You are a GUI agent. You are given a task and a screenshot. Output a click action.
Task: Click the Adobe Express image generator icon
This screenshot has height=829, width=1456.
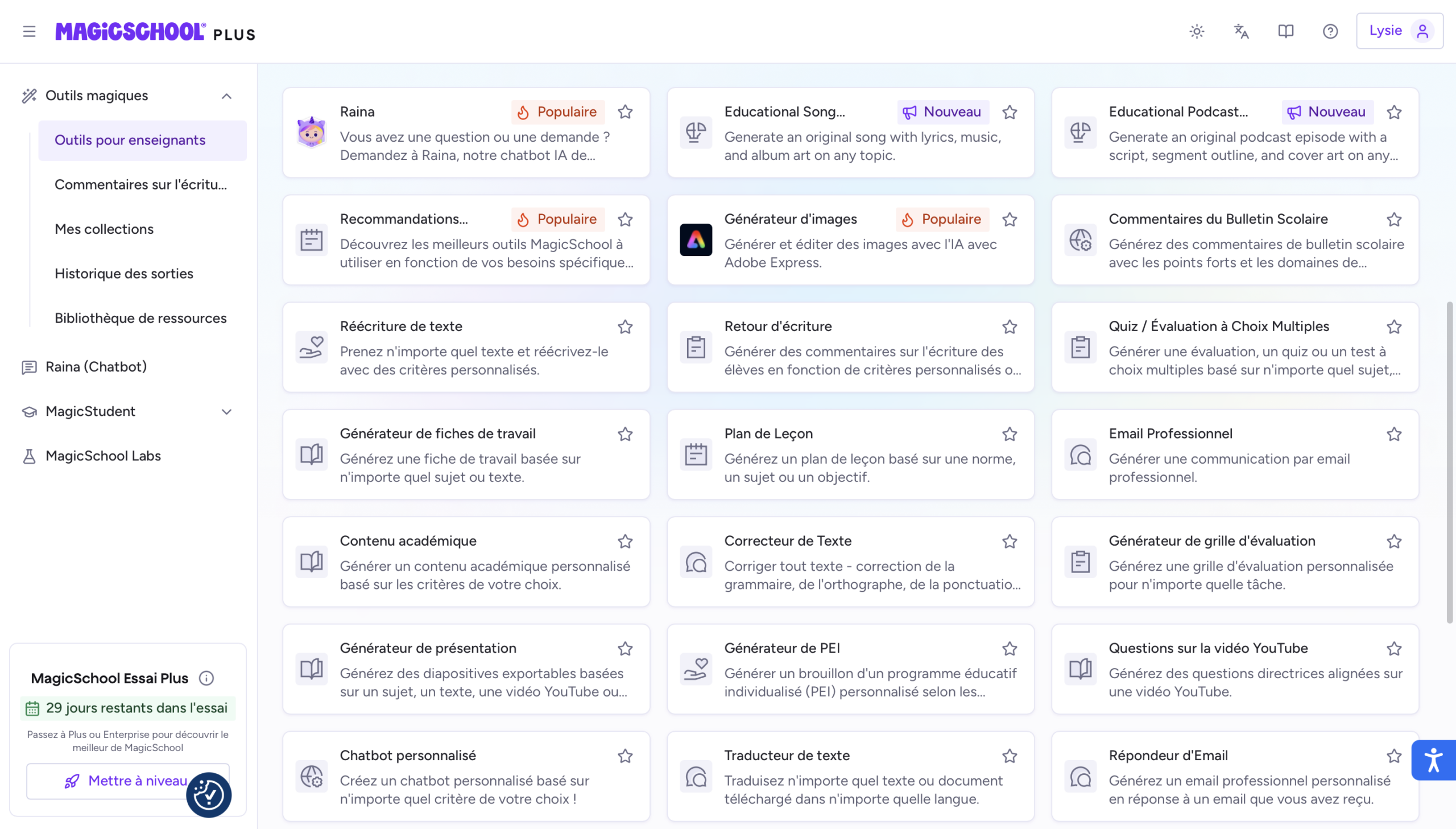pos(696,240)
